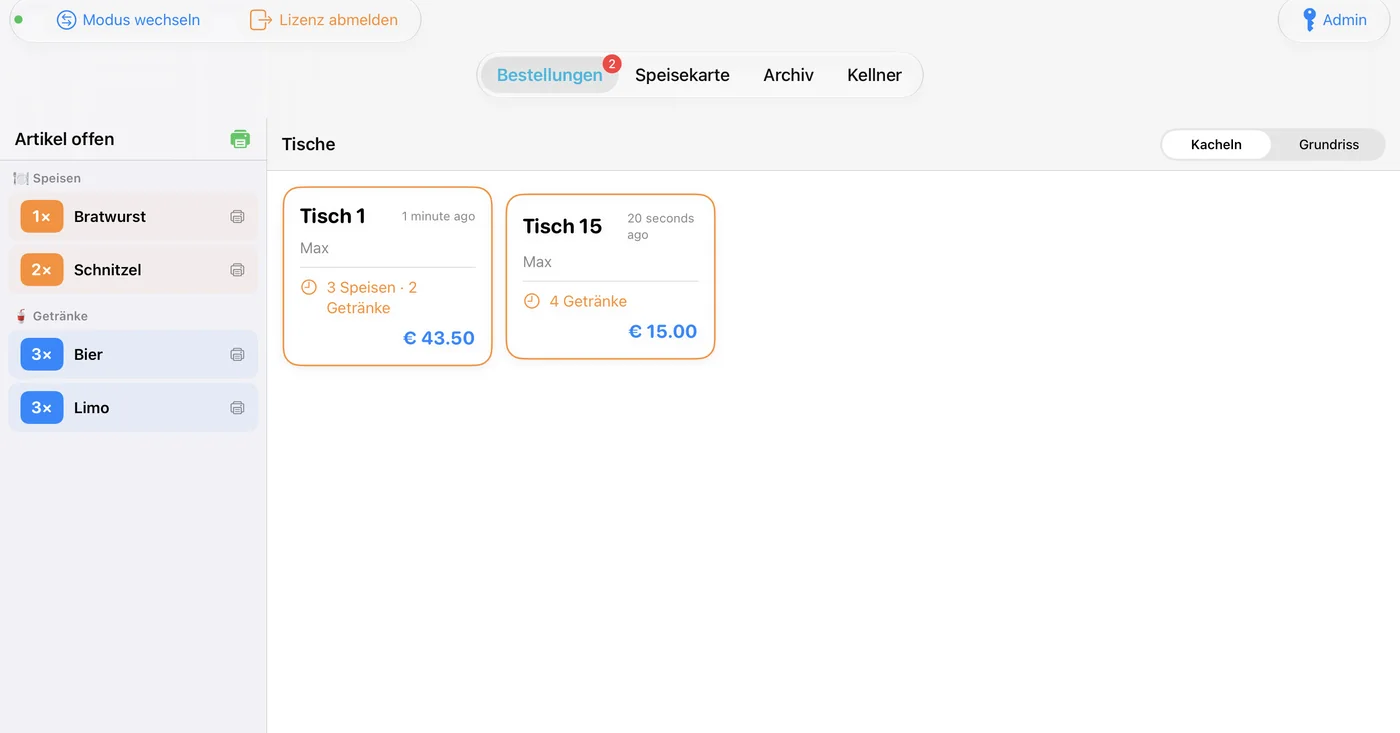Click the '1 minute ago' timestamp

(438, 216)
